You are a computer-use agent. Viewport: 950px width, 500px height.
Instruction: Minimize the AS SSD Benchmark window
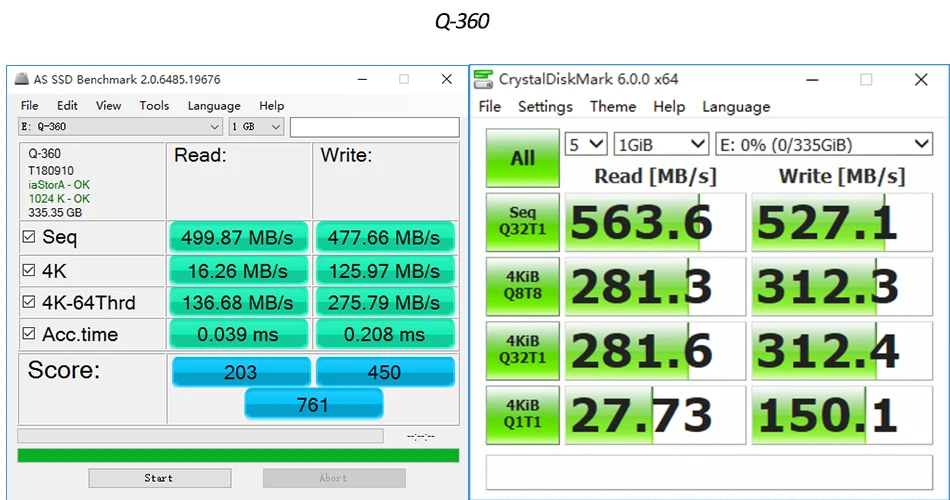tap(362, 79)
